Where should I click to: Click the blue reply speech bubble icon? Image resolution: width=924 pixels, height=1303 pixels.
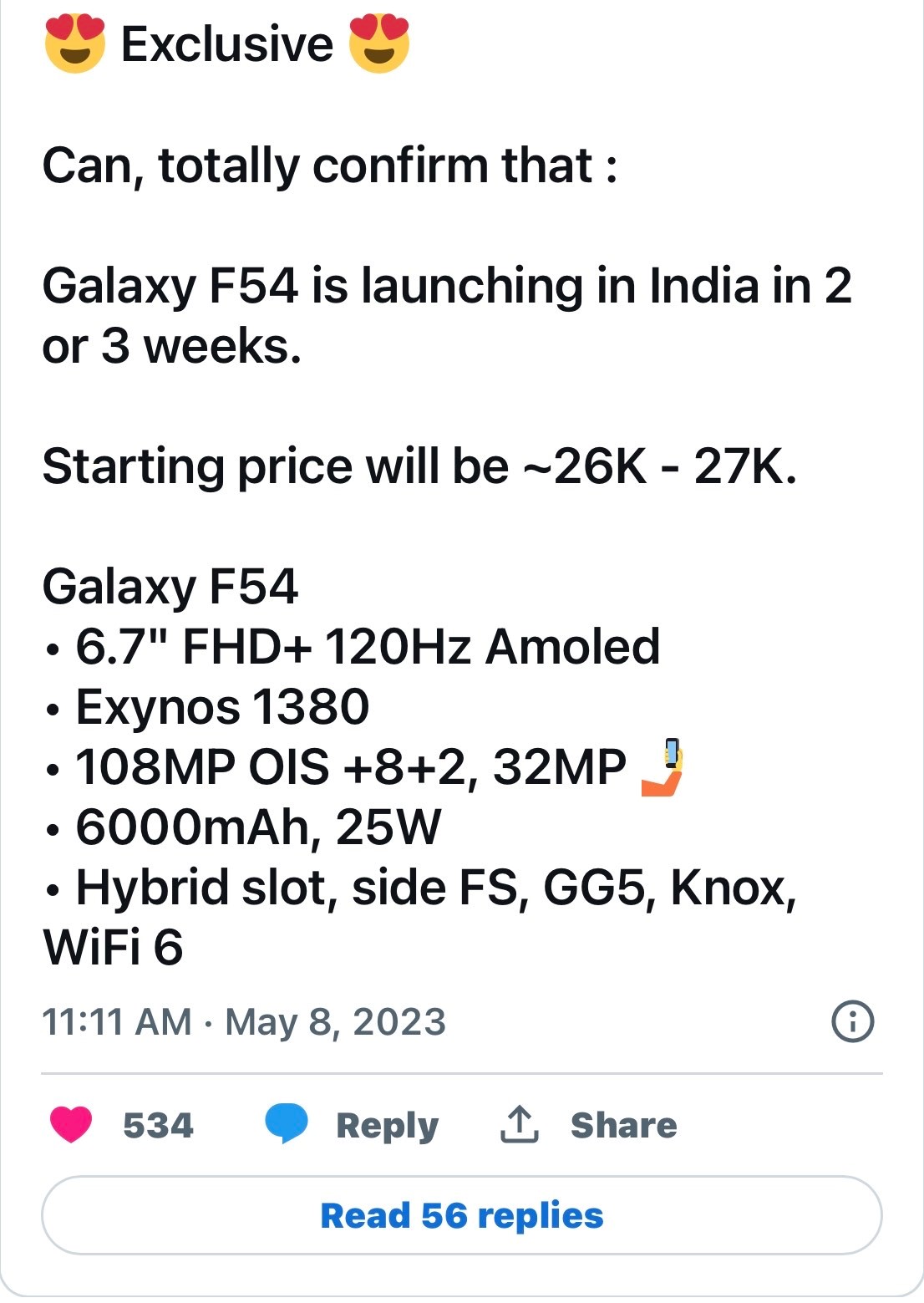coord(286,1124)
